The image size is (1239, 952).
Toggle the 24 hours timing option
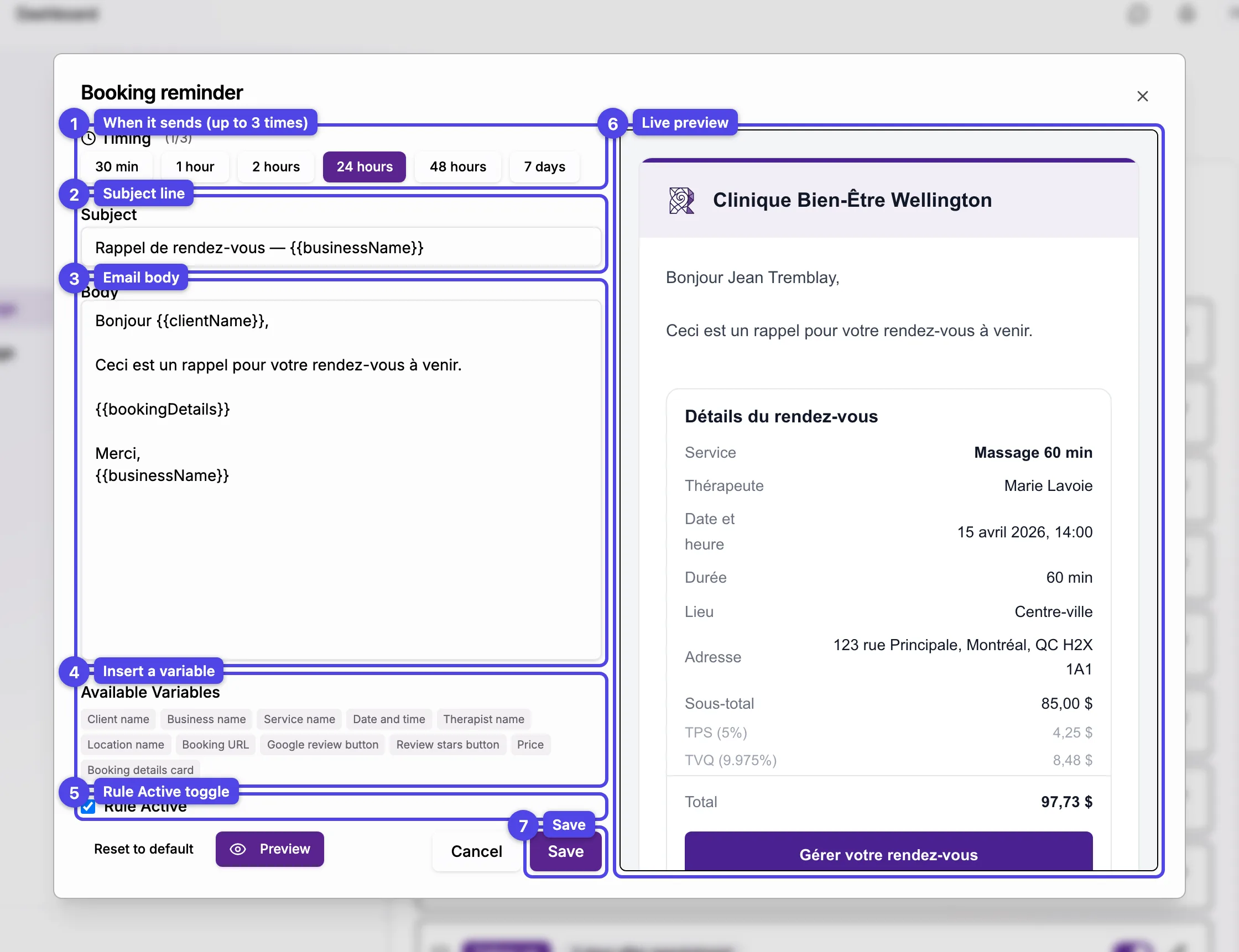pos(365,166)
